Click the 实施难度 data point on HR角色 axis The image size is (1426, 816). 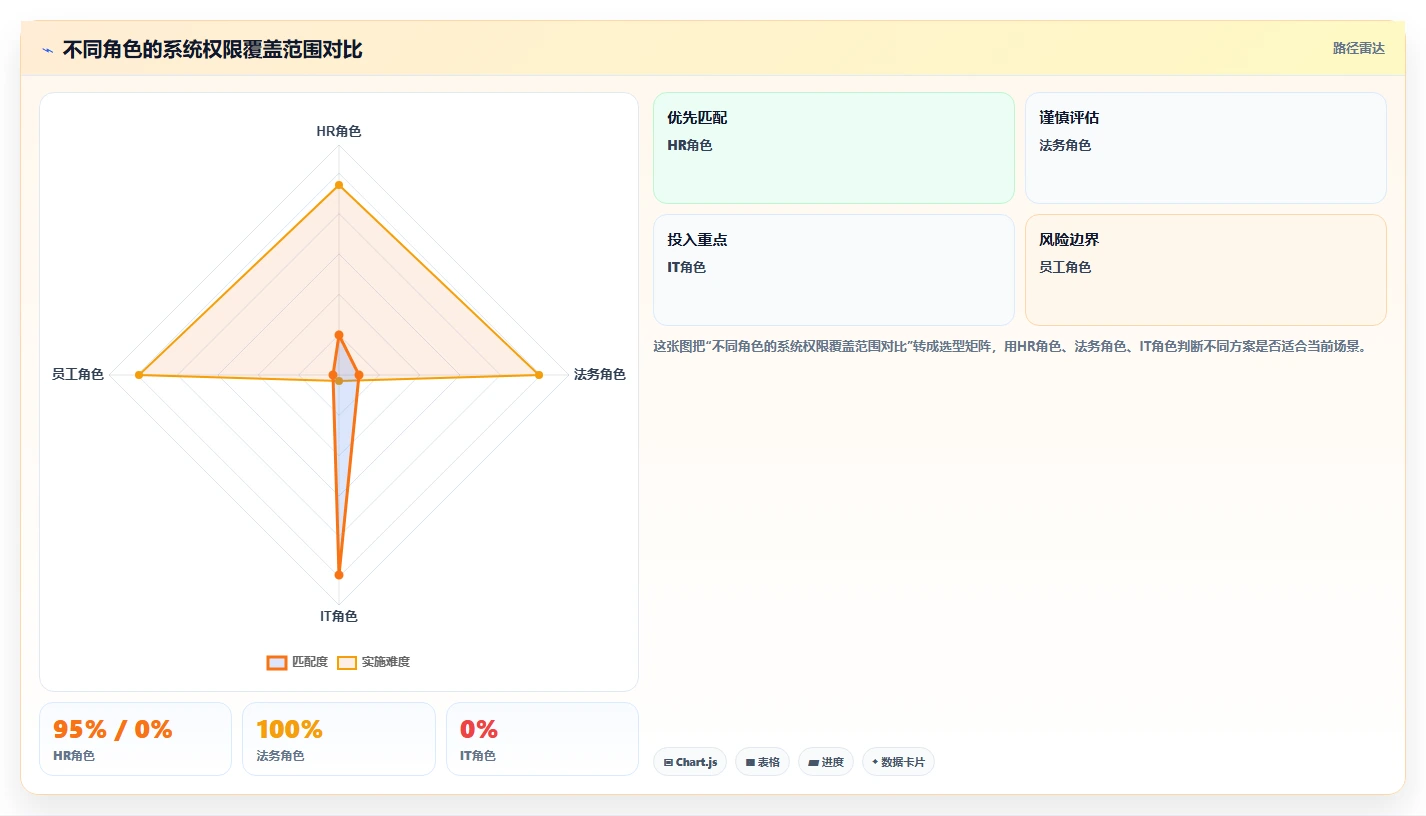(x=339, y=185)
